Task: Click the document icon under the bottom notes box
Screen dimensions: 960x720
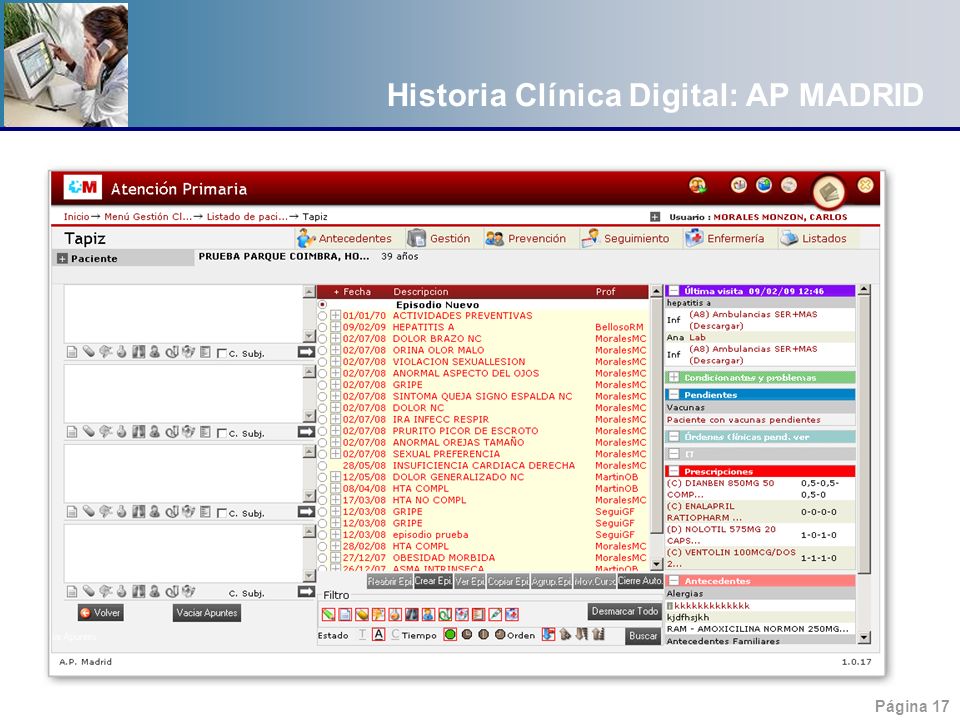Action: click(72, 591)
